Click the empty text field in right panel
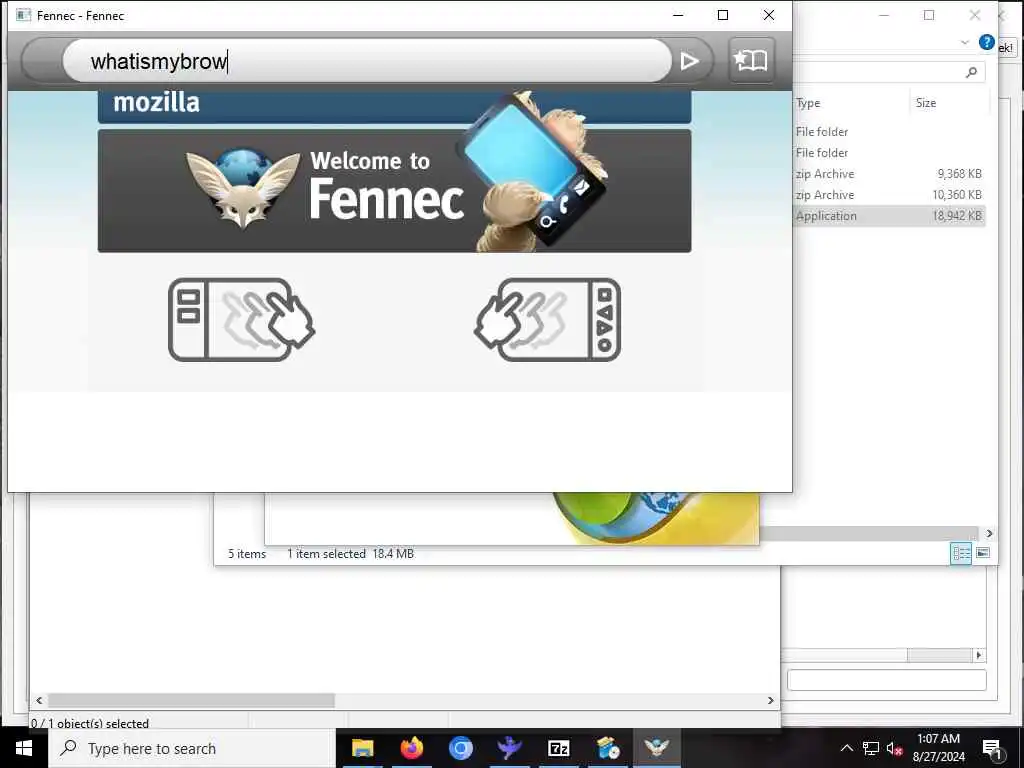Viewport: 1024px width, 768px height. coord(887,680)
